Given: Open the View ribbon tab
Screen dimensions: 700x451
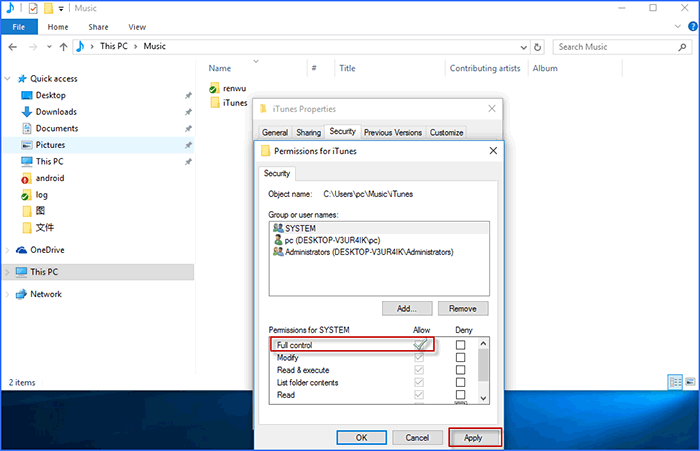Looking at the screenshot, I should (137, 27).
